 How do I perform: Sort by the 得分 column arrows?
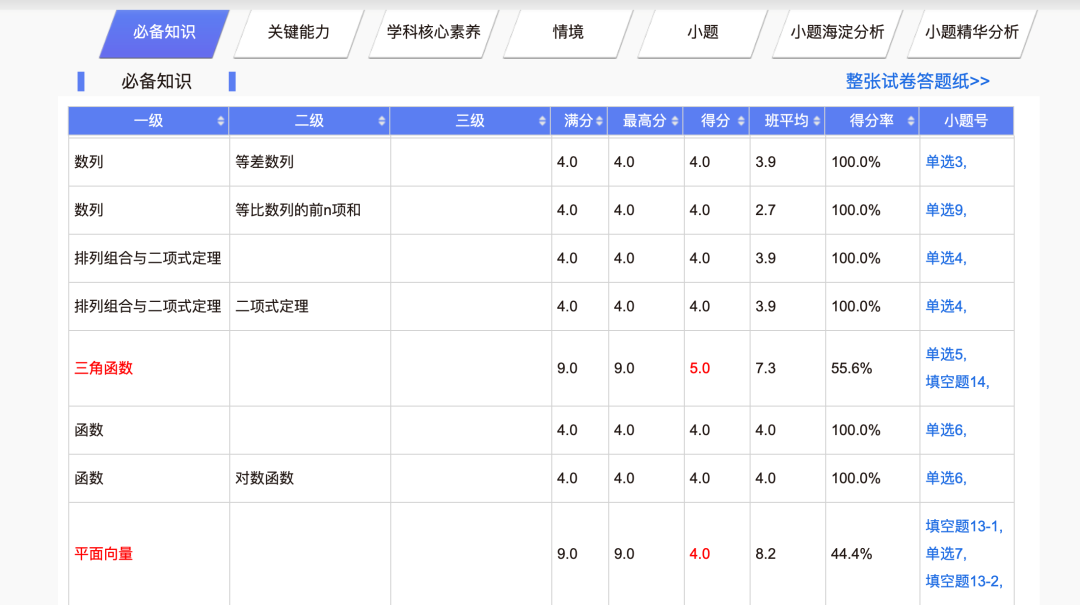(x=741, y=121)
